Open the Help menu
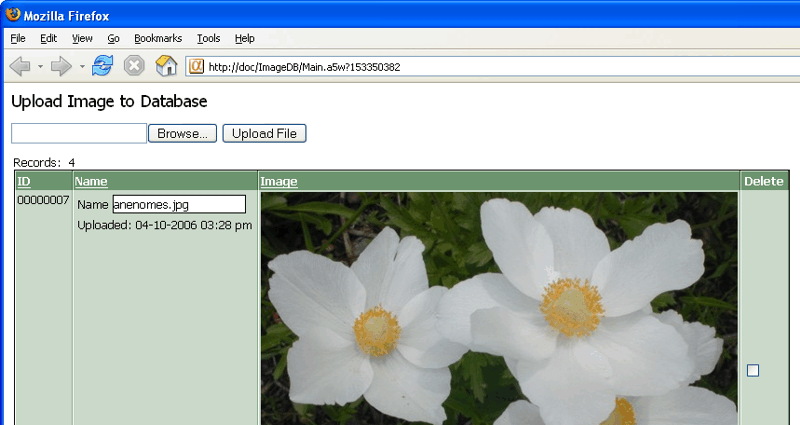The image size is (800, 425). (x=244, y=38)
